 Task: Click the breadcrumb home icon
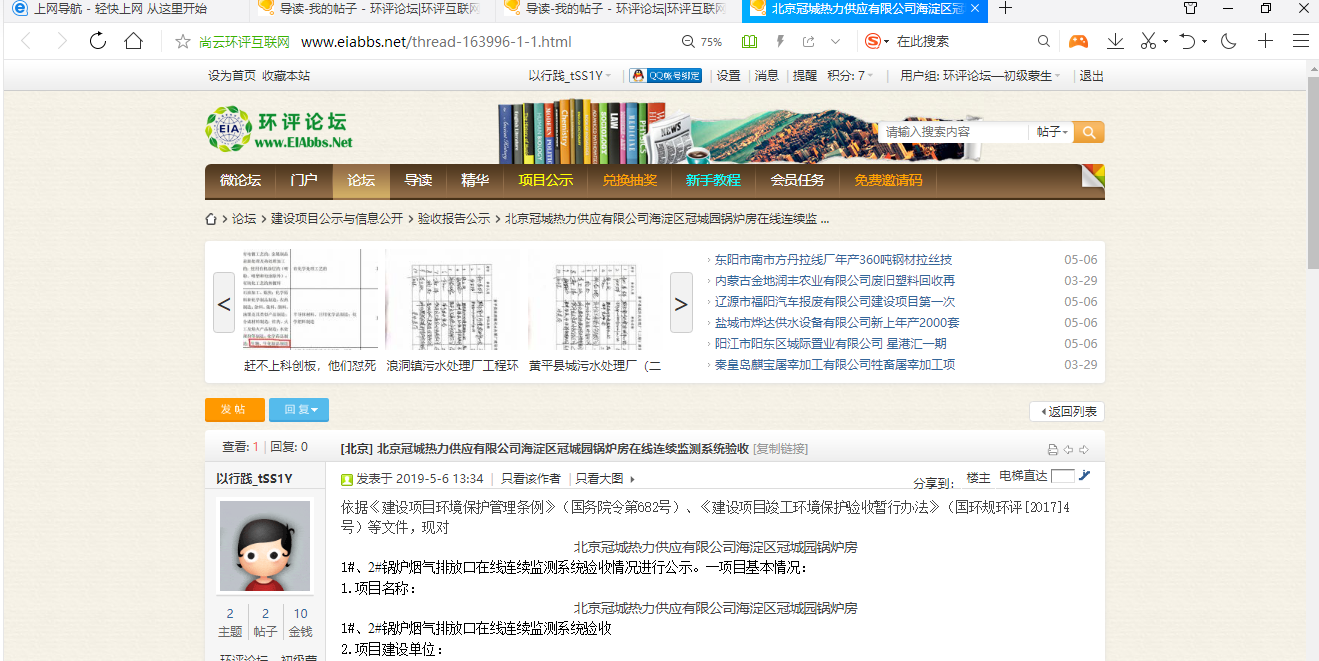211,219
